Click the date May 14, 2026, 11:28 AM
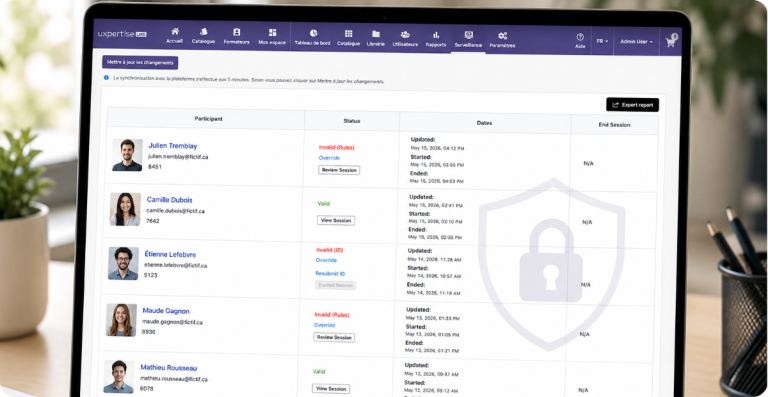This screenshot has height=397, width=768. coord(434,259)
